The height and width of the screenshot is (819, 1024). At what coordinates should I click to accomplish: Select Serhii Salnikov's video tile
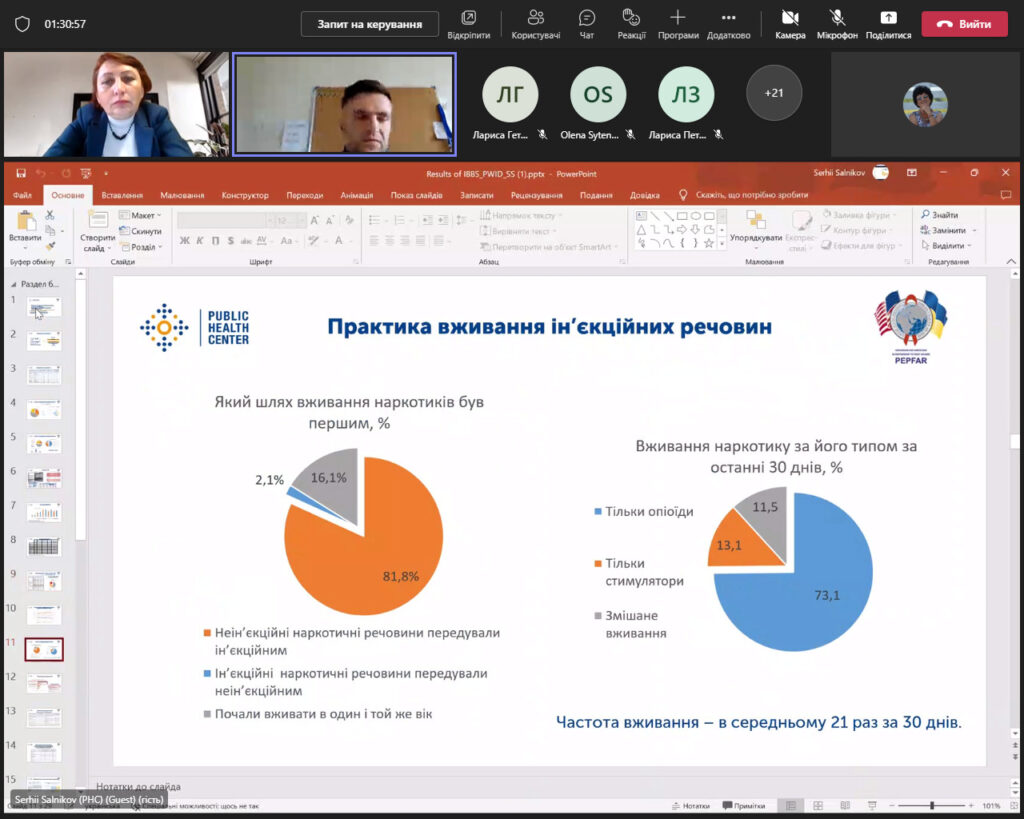point(344,104)
